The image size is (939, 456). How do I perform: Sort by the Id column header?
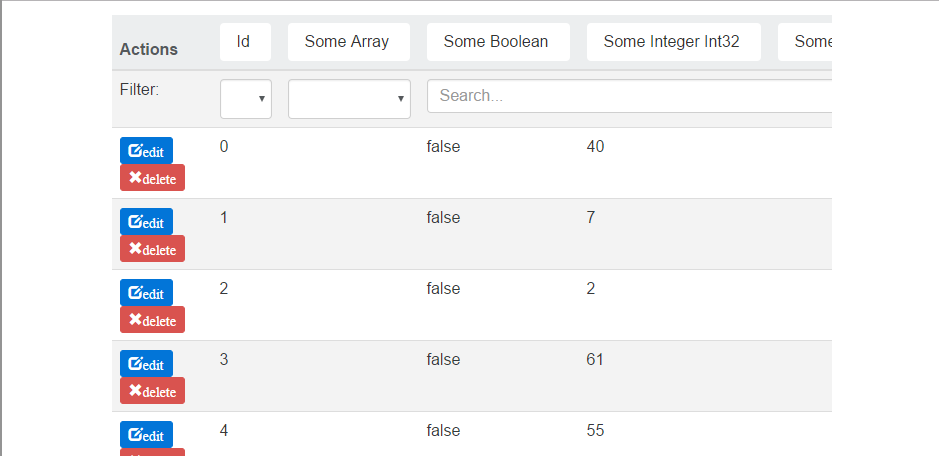[245, 42]
